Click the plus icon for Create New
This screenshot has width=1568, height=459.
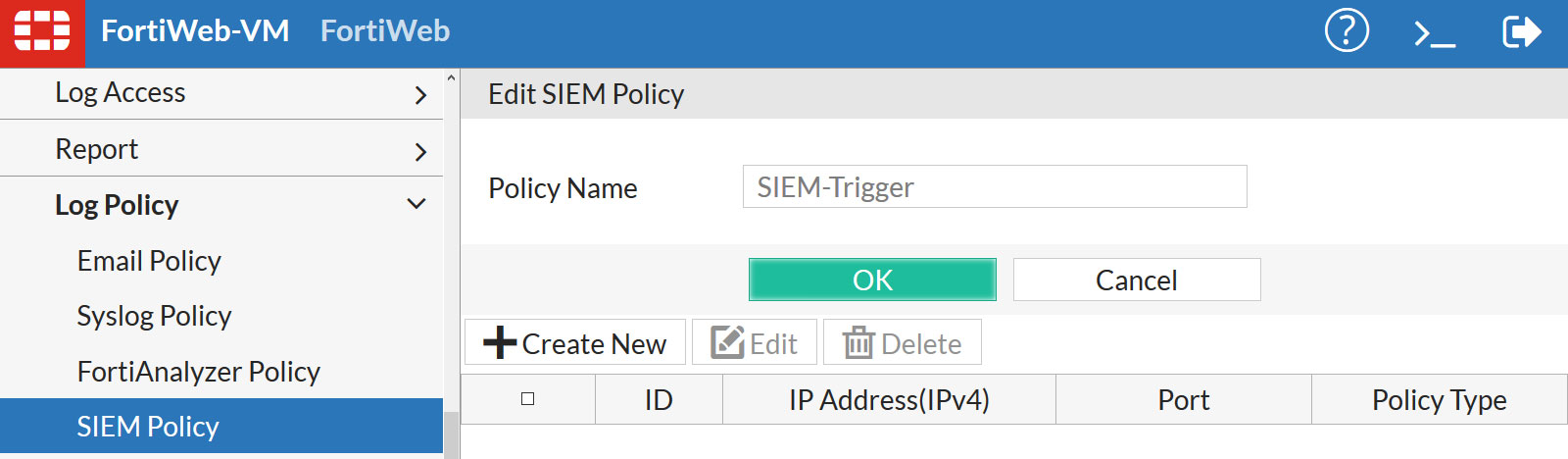[x=500, y=343]
